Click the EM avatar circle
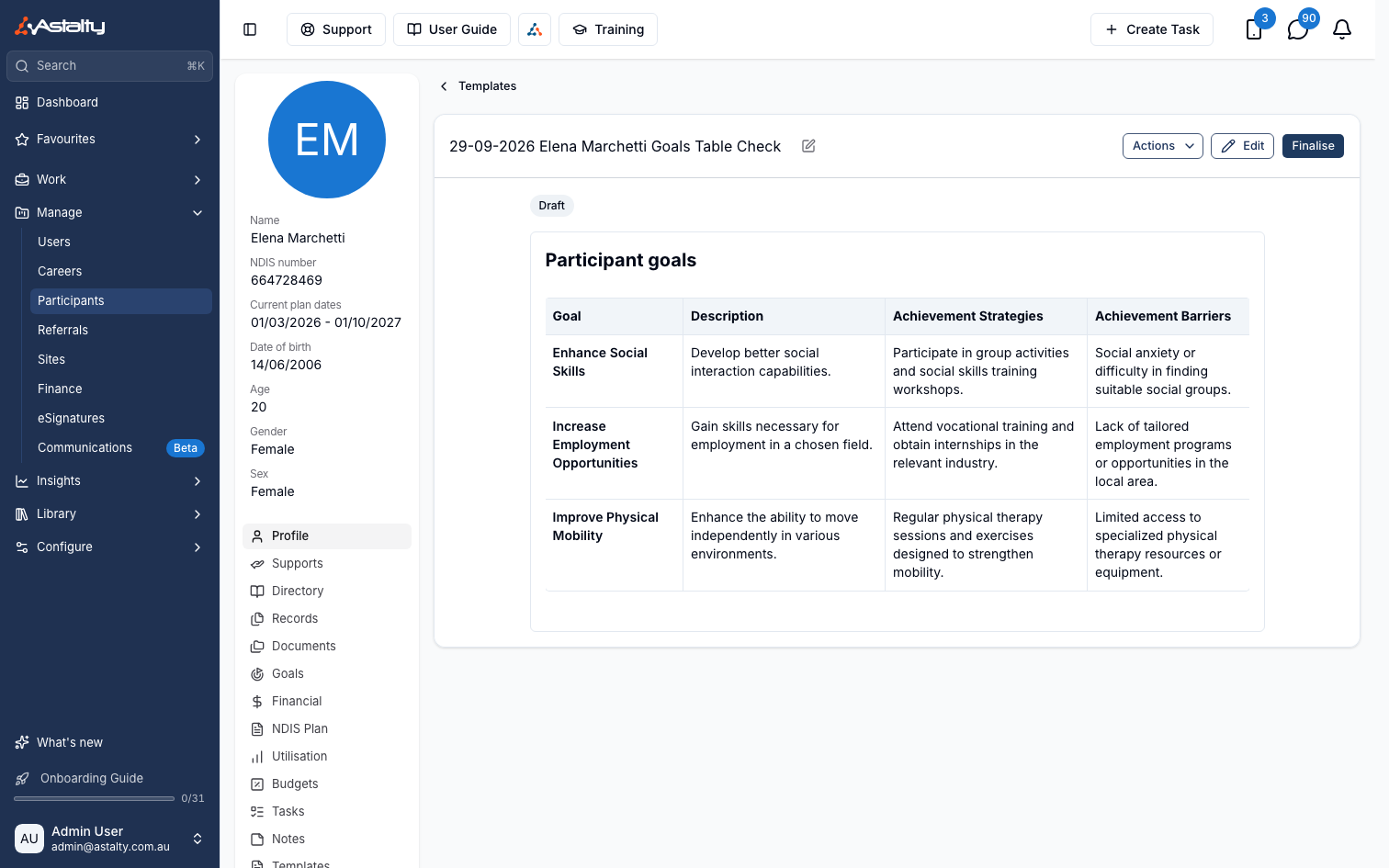The width and height of the screenshot is (1389, 868). coord(327,140)
